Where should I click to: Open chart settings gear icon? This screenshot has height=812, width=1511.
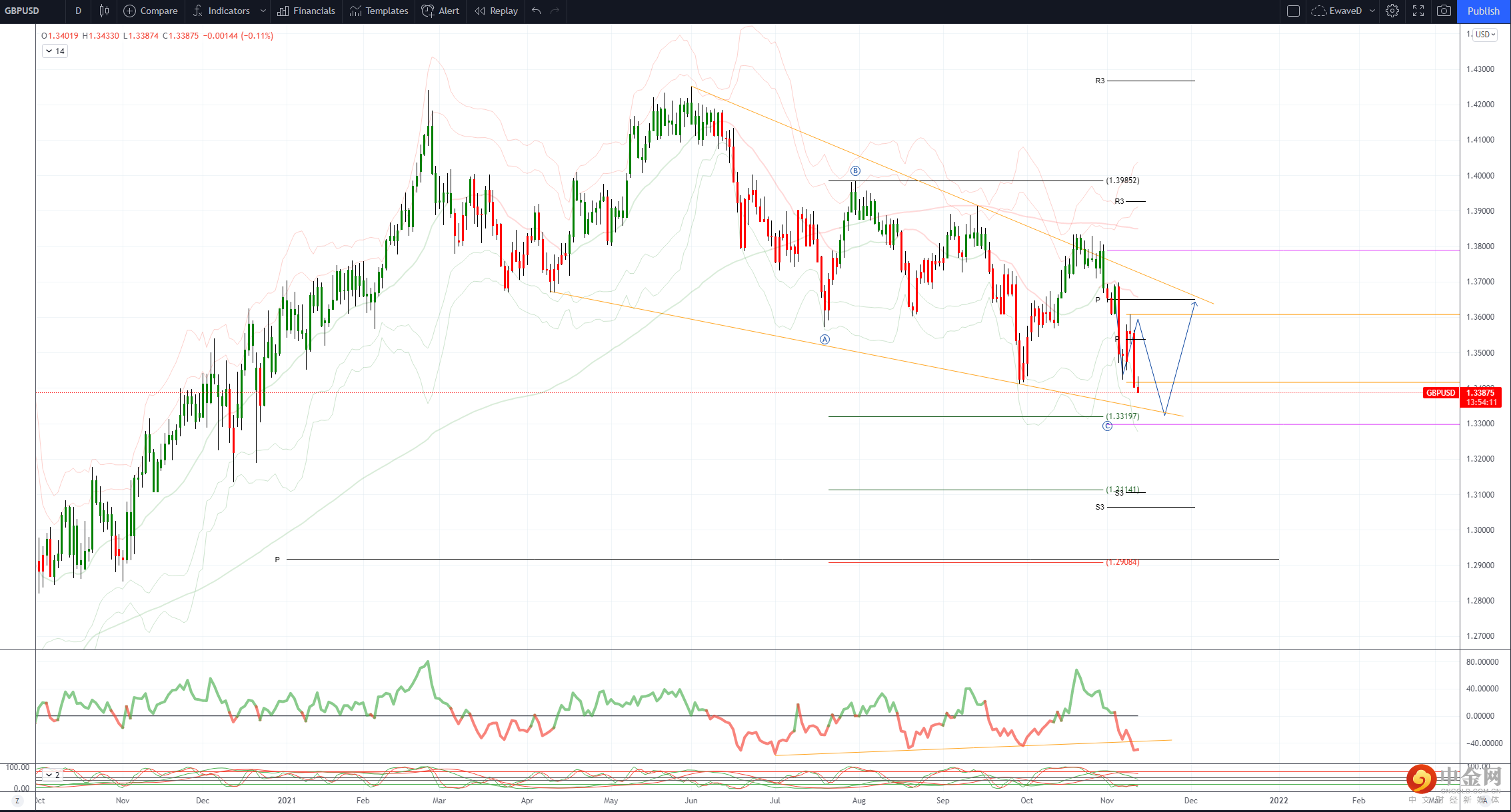tap(1392, 11)
